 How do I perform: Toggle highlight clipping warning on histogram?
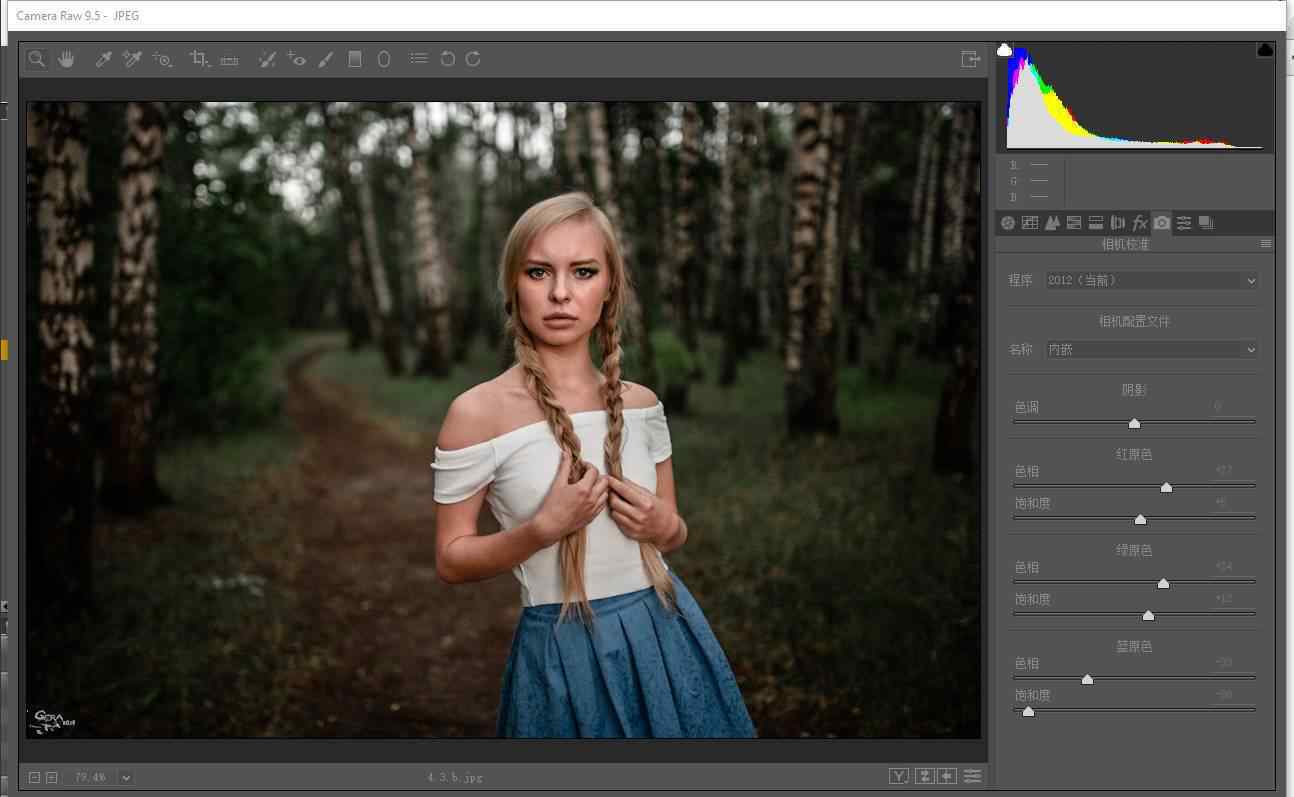click(x=1265, y=50)
